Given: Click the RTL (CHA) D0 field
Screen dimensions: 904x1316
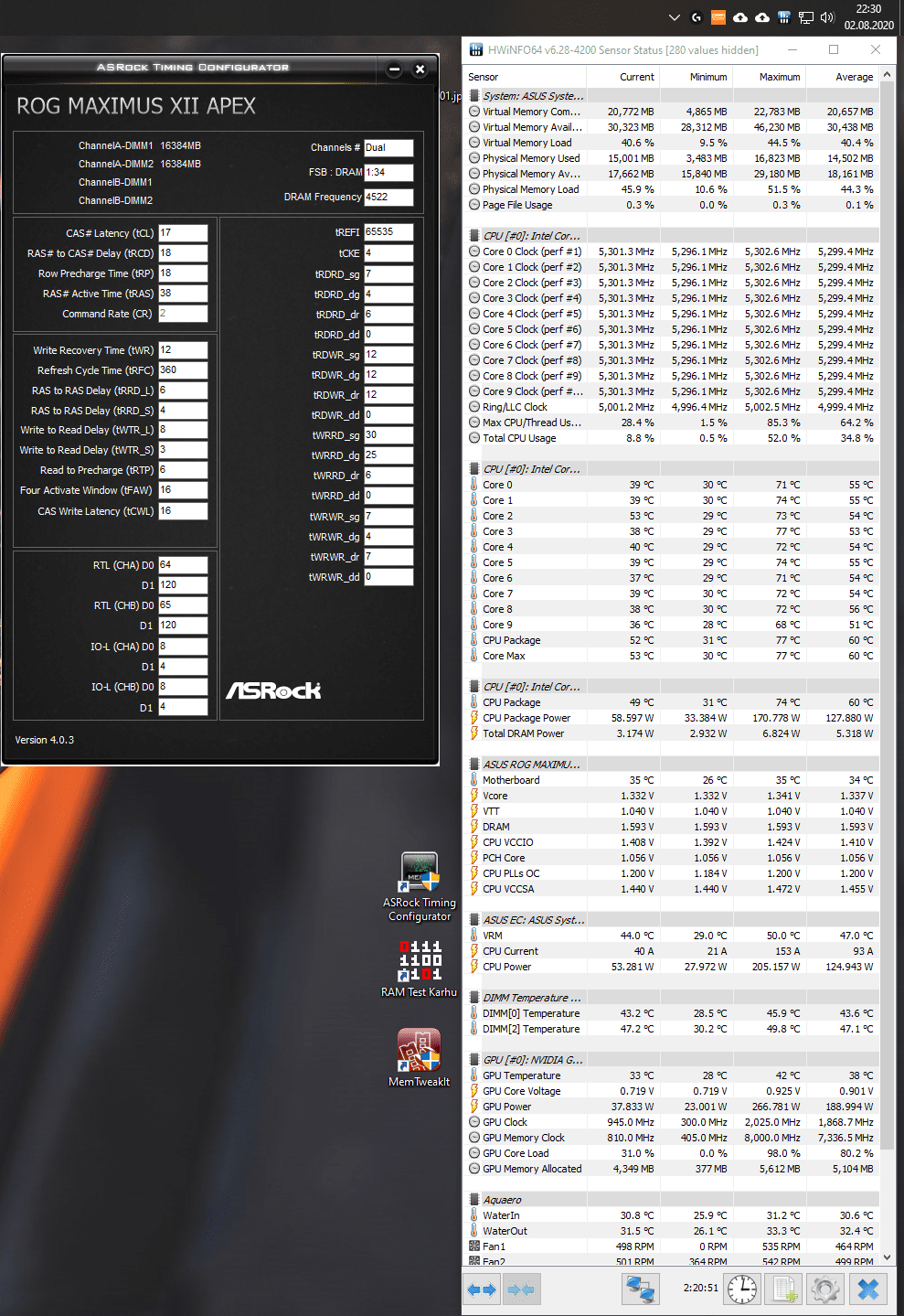Looking at the screenshot, I should 183,565.
